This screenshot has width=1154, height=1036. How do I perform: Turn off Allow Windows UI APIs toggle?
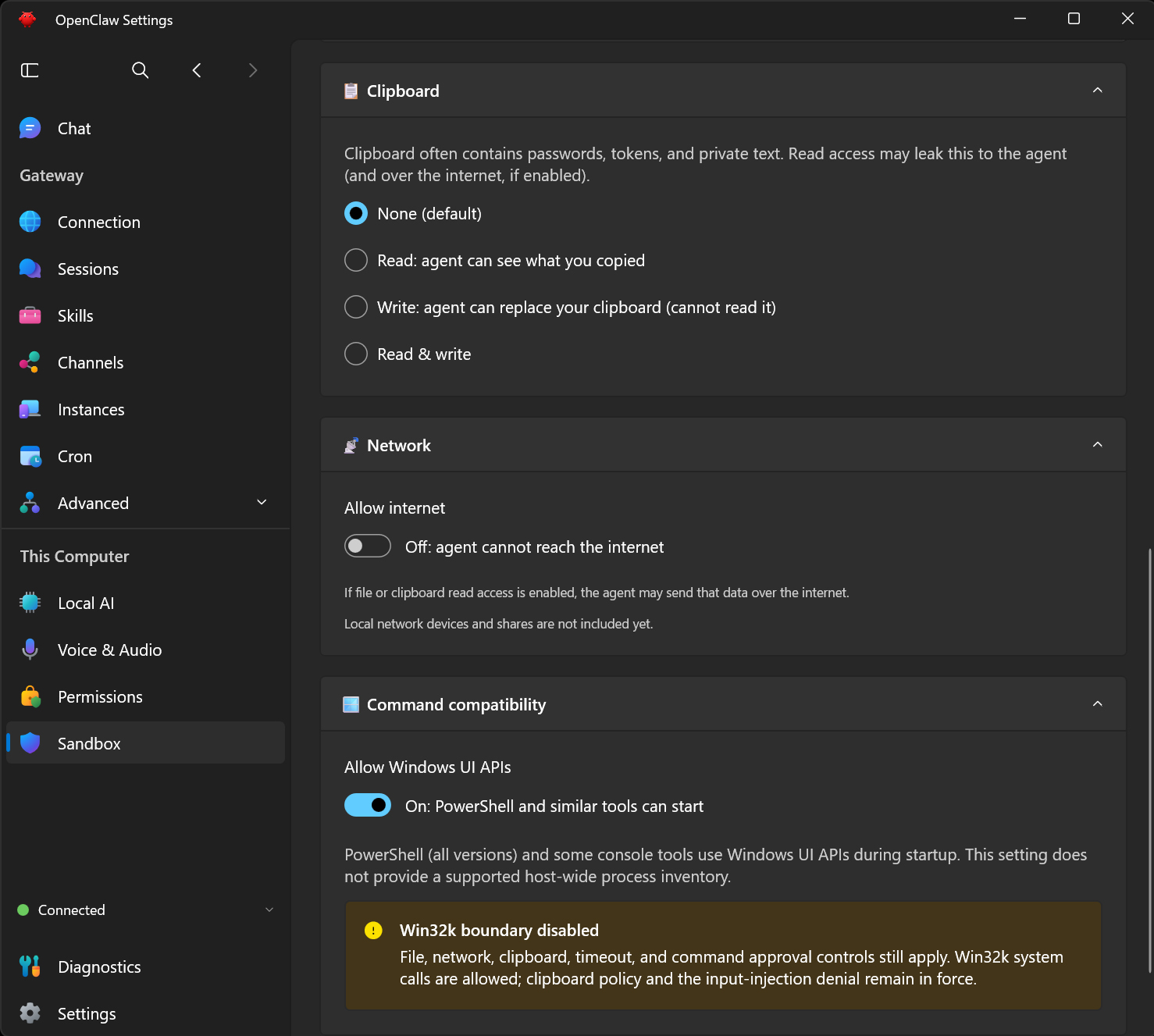[x=368, y=805]
